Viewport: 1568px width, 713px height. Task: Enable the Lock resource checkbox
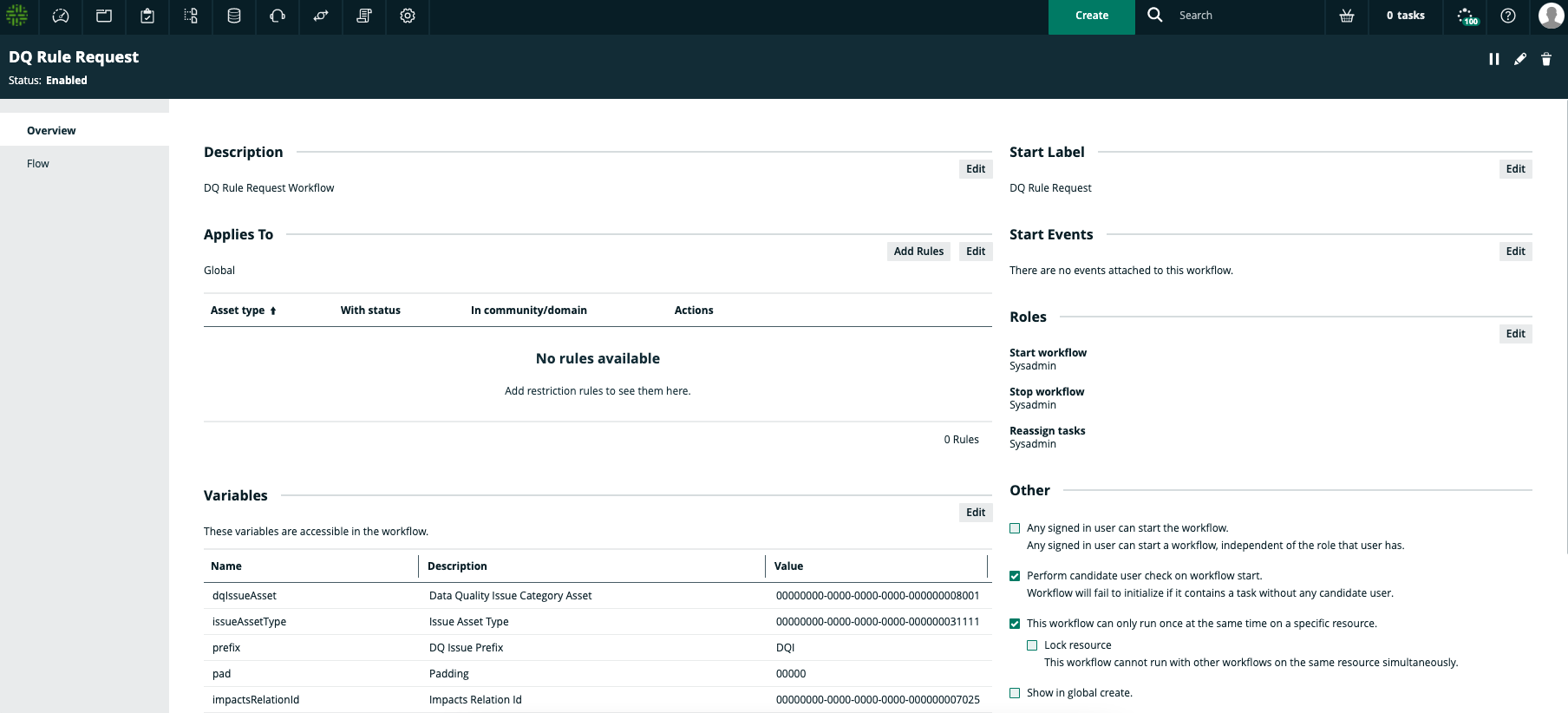(x=1032, y=645)
